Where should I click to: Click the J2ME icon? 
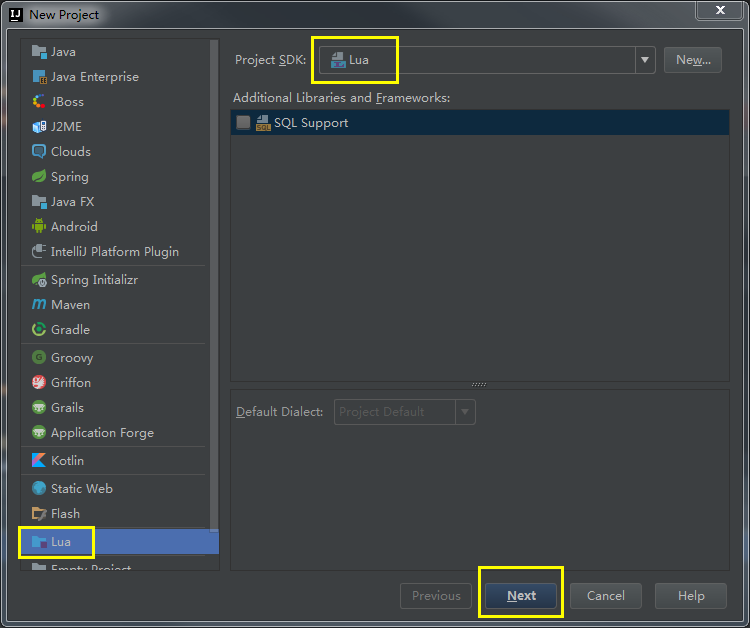(x=39, y=127)
